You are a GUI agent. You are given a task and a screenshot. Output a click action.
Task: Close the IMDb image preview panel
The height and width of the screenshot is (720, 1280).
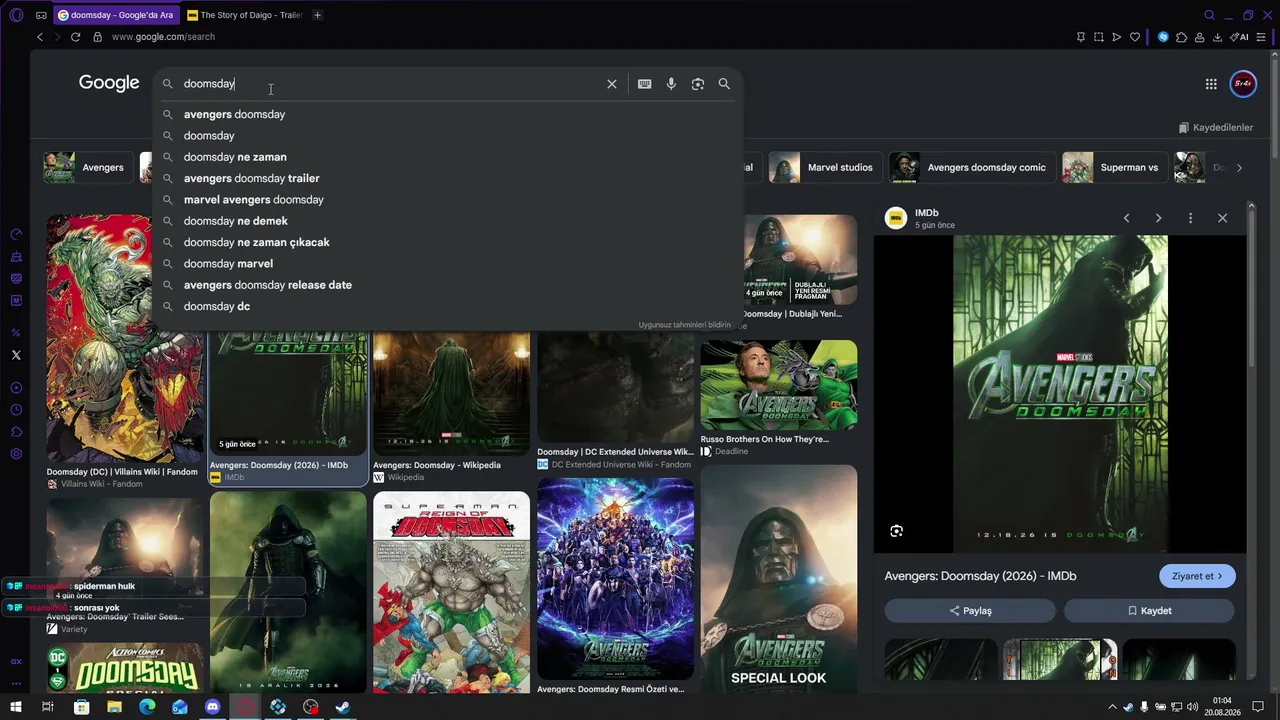click(x=1222, y=218)
